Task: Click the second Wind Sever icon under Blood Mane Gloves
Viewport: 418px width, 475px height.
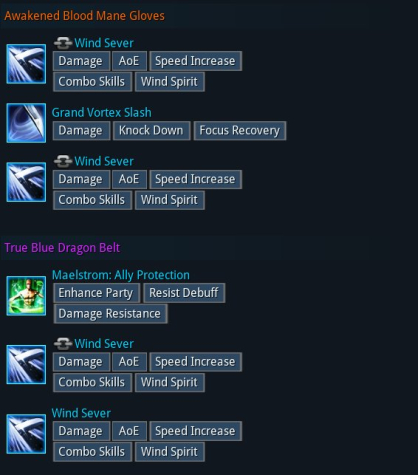Action: pos(26,182)
